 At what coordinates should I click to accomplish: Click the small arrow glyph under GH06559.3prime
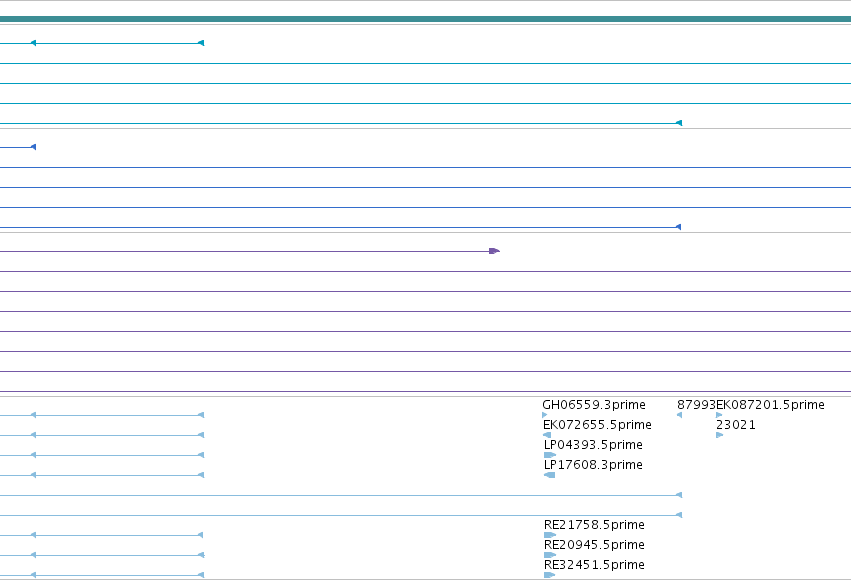point(544,415)
